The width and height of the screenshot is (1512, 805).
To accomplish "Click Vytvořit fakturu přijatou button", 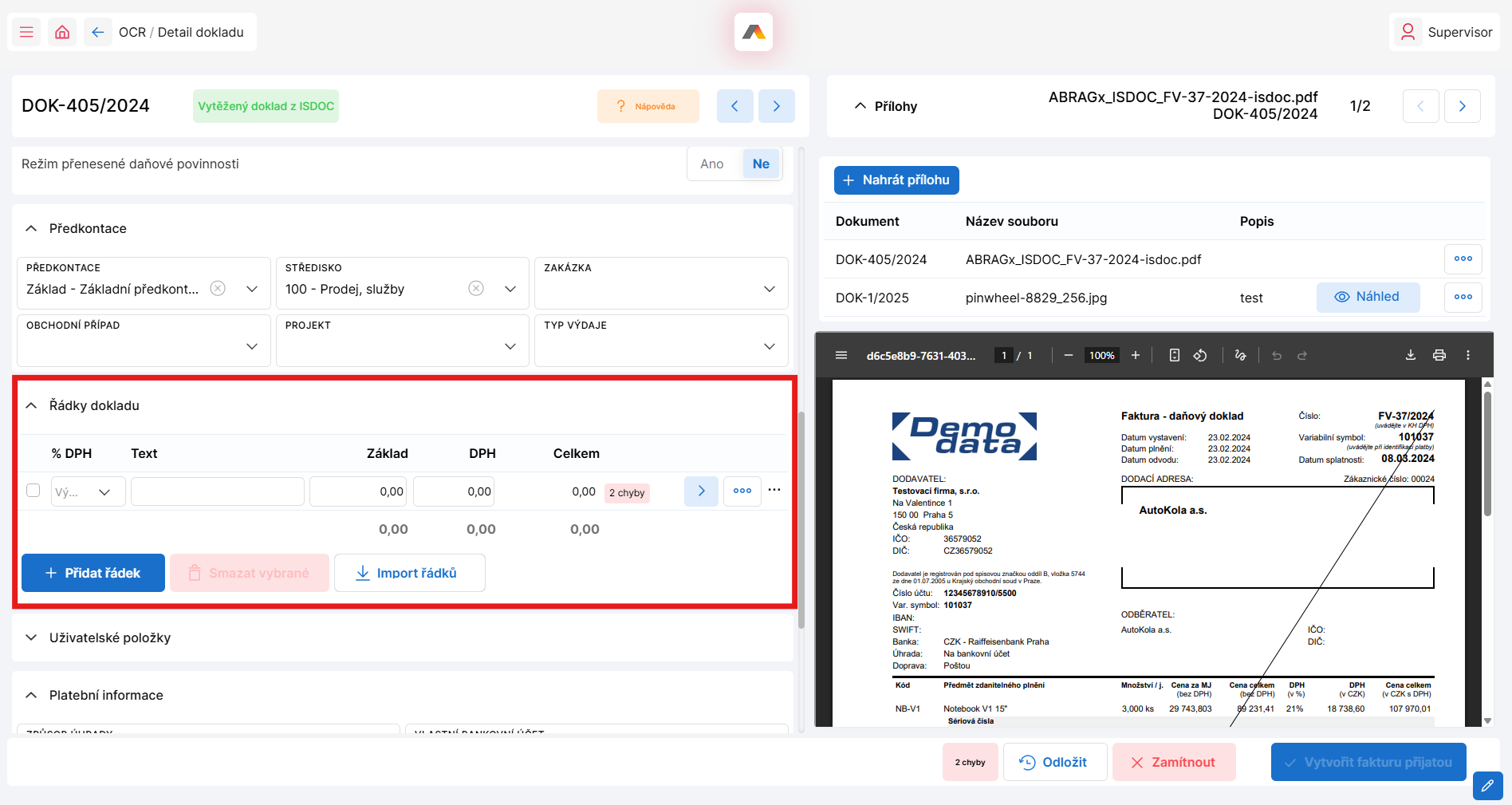I will pos(1368,762).
